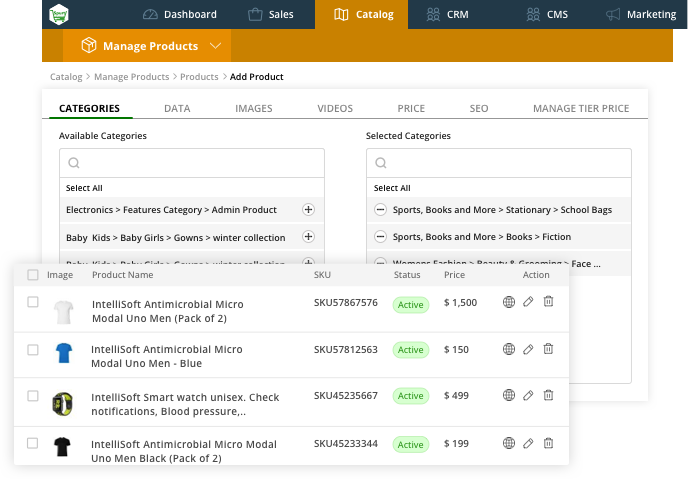Click globe icon for SKU57867576
Viewport: 688px width, 479px height.
tap(509, 302)
